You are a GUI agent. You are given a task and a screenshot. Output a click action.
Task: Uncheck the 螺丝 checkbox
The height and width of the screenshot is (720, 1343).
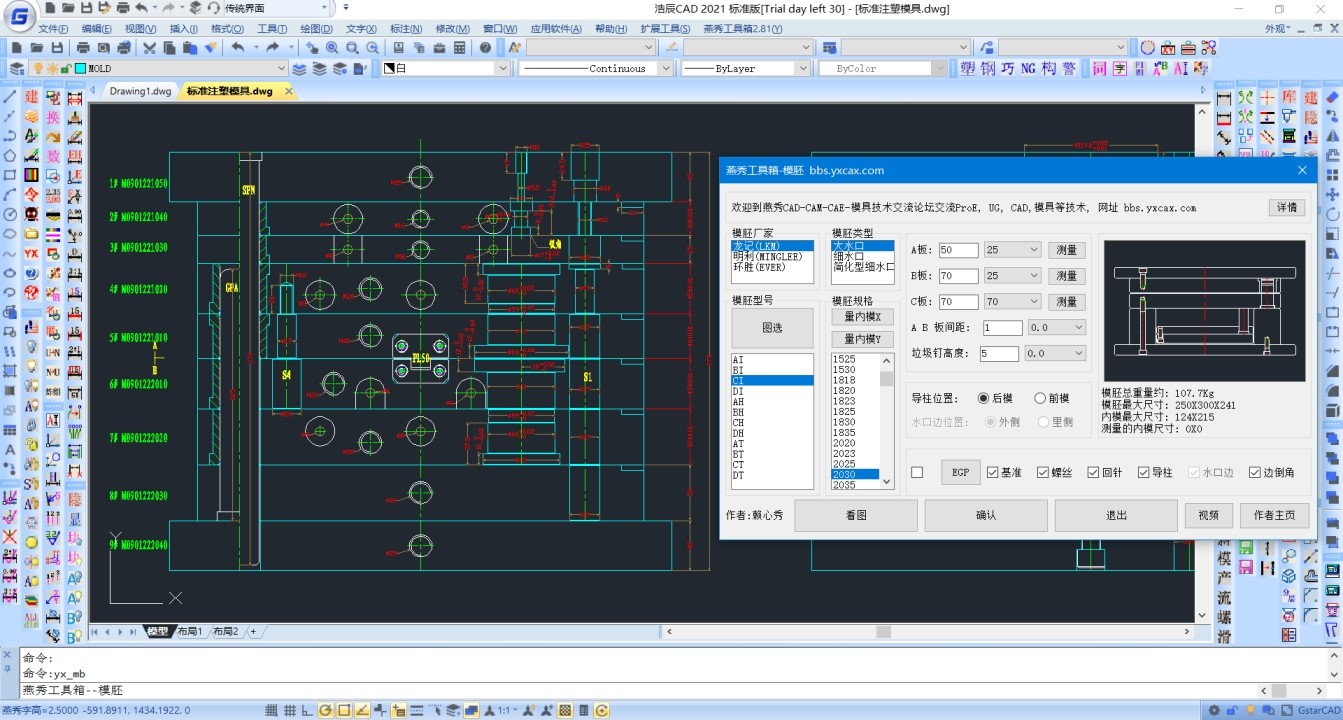(x=1043, y=472)
